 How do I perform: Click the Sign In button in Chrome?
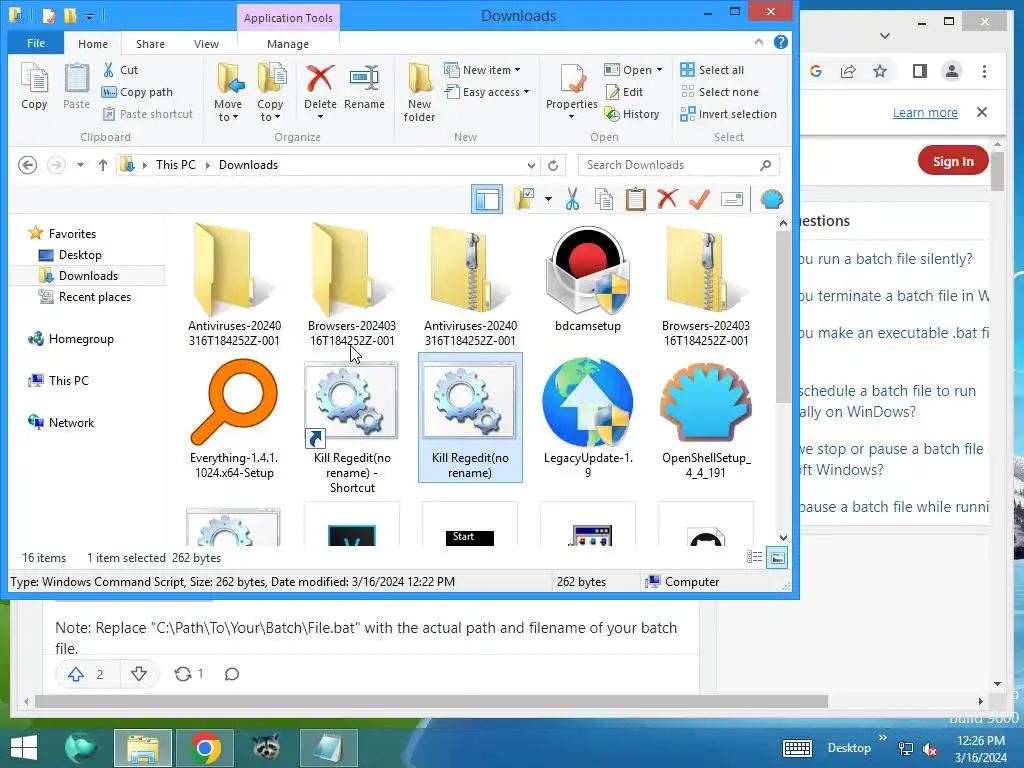(x=953, y=161)
